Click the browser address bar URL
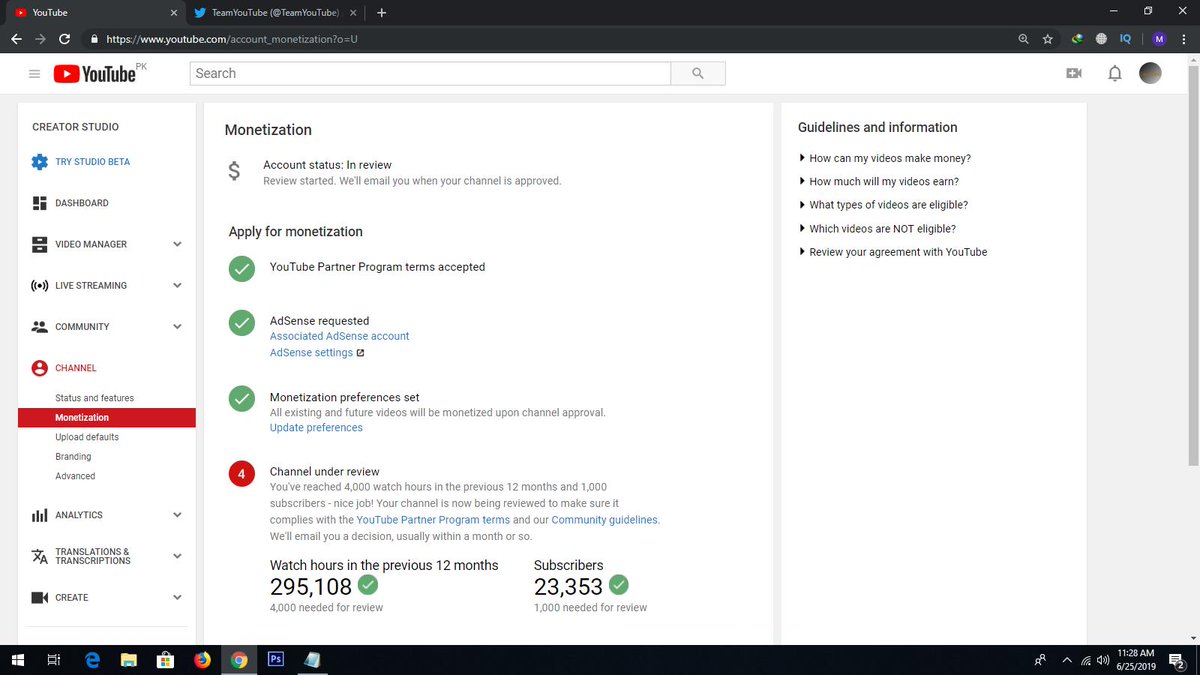This screenshot has height=675, width=1200. [232, 39]
